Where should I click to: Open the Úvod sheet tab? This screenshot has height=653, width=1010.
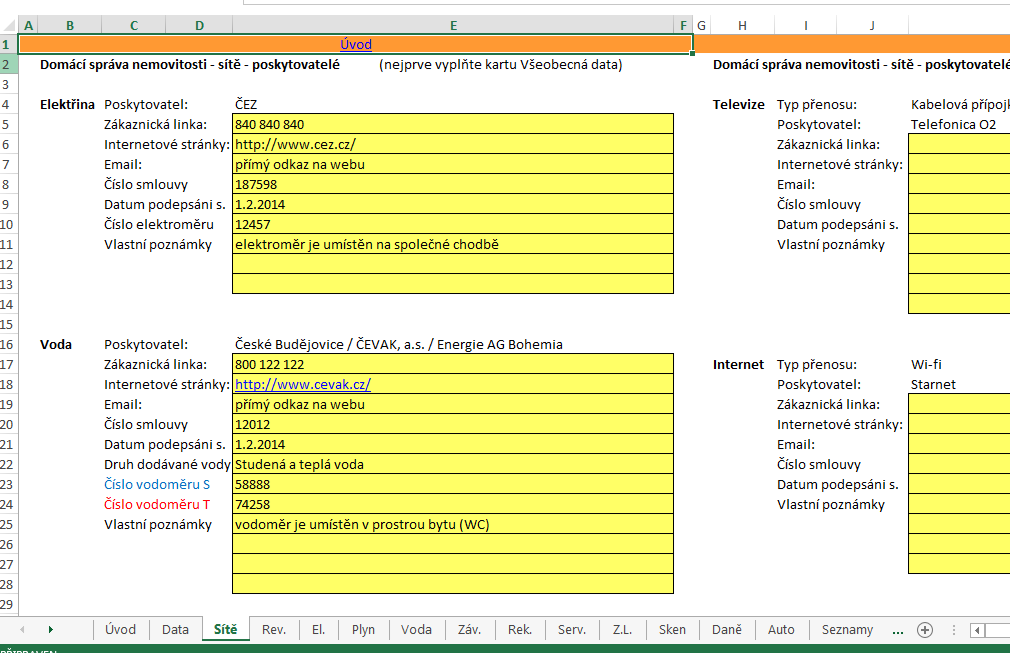point(120,630)
